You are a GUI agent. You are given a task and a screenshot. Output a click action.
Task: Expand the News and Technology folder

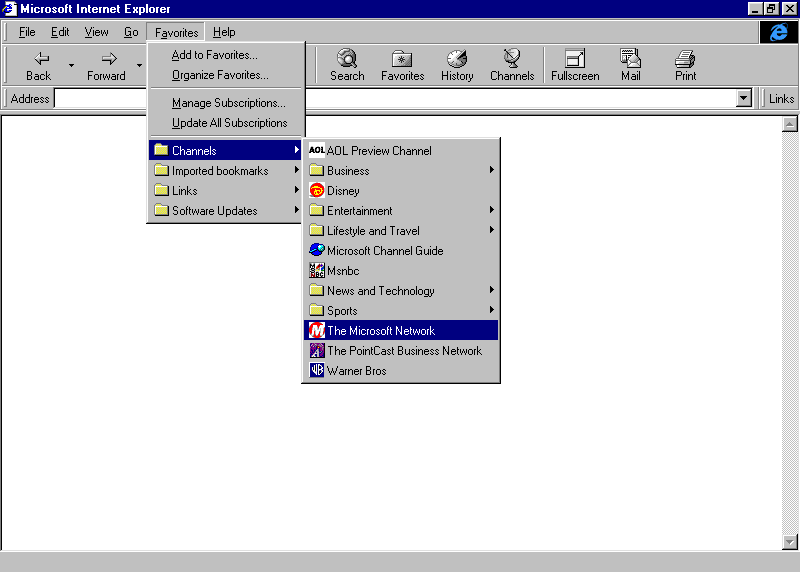(x=401, y=290)
